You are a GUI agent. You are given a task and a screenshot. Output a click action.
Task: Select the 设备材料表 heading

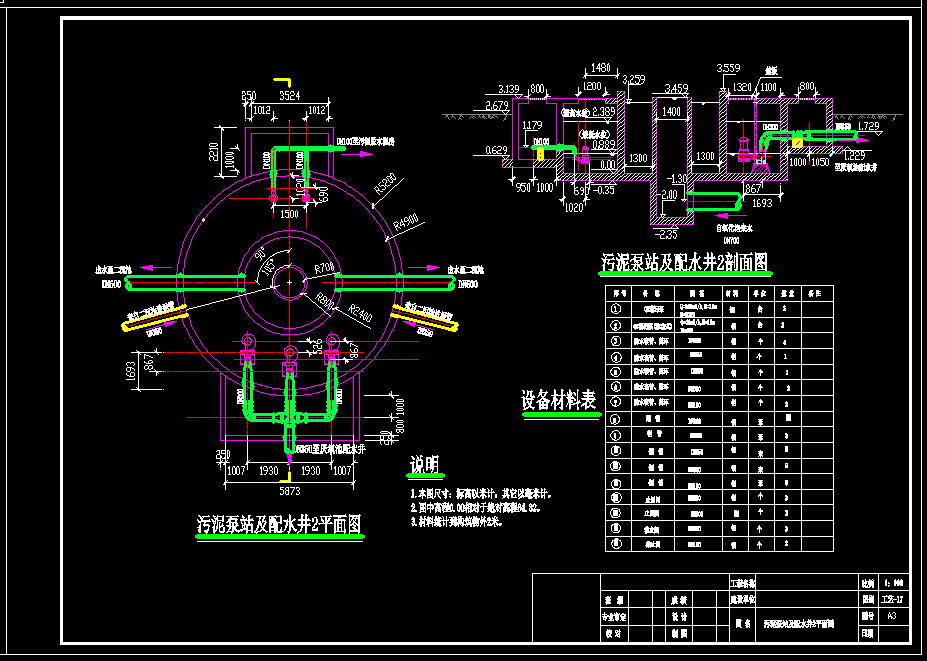[558, 400]
